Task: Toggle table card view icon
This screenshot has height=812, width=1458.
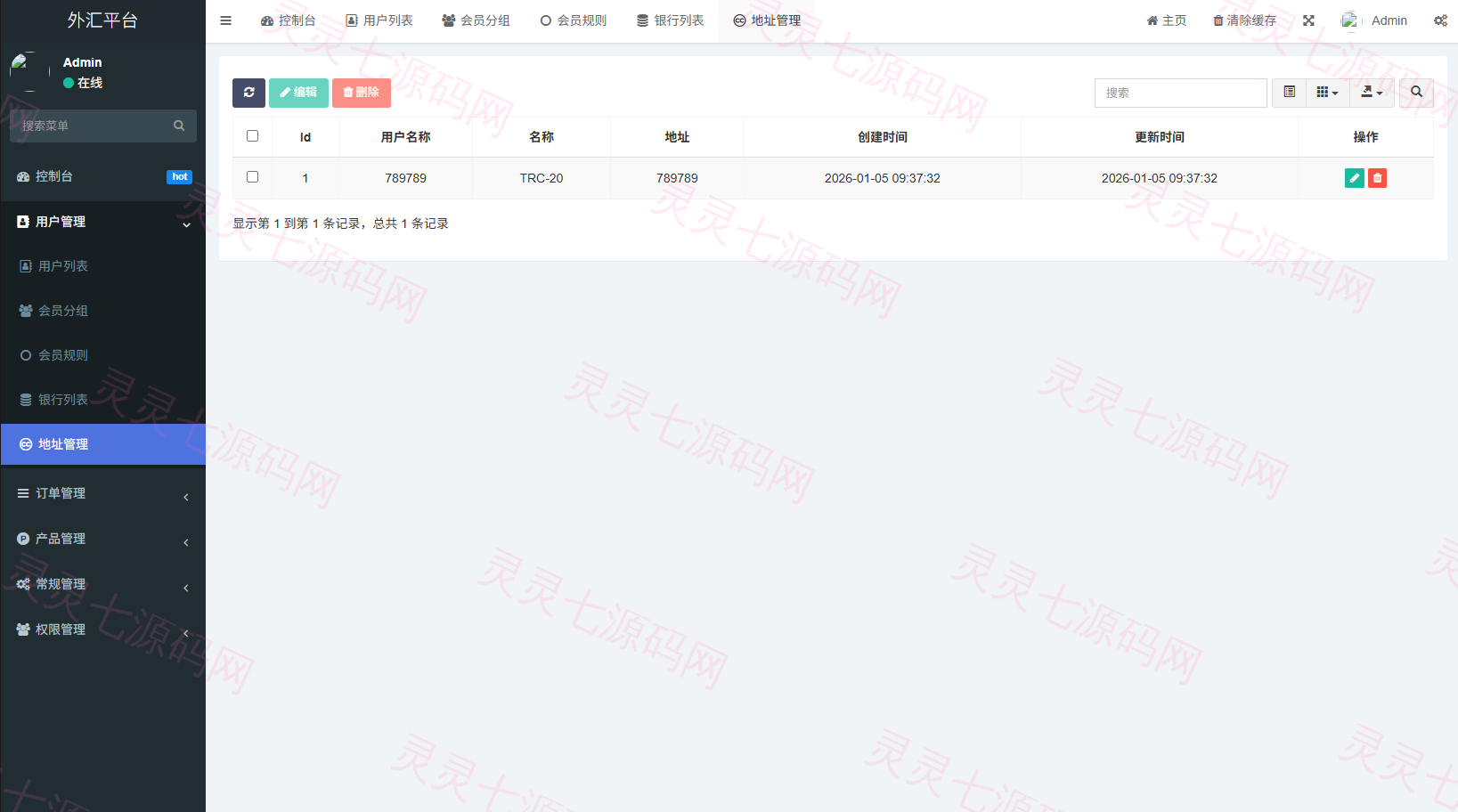Action: [1289, 93]
